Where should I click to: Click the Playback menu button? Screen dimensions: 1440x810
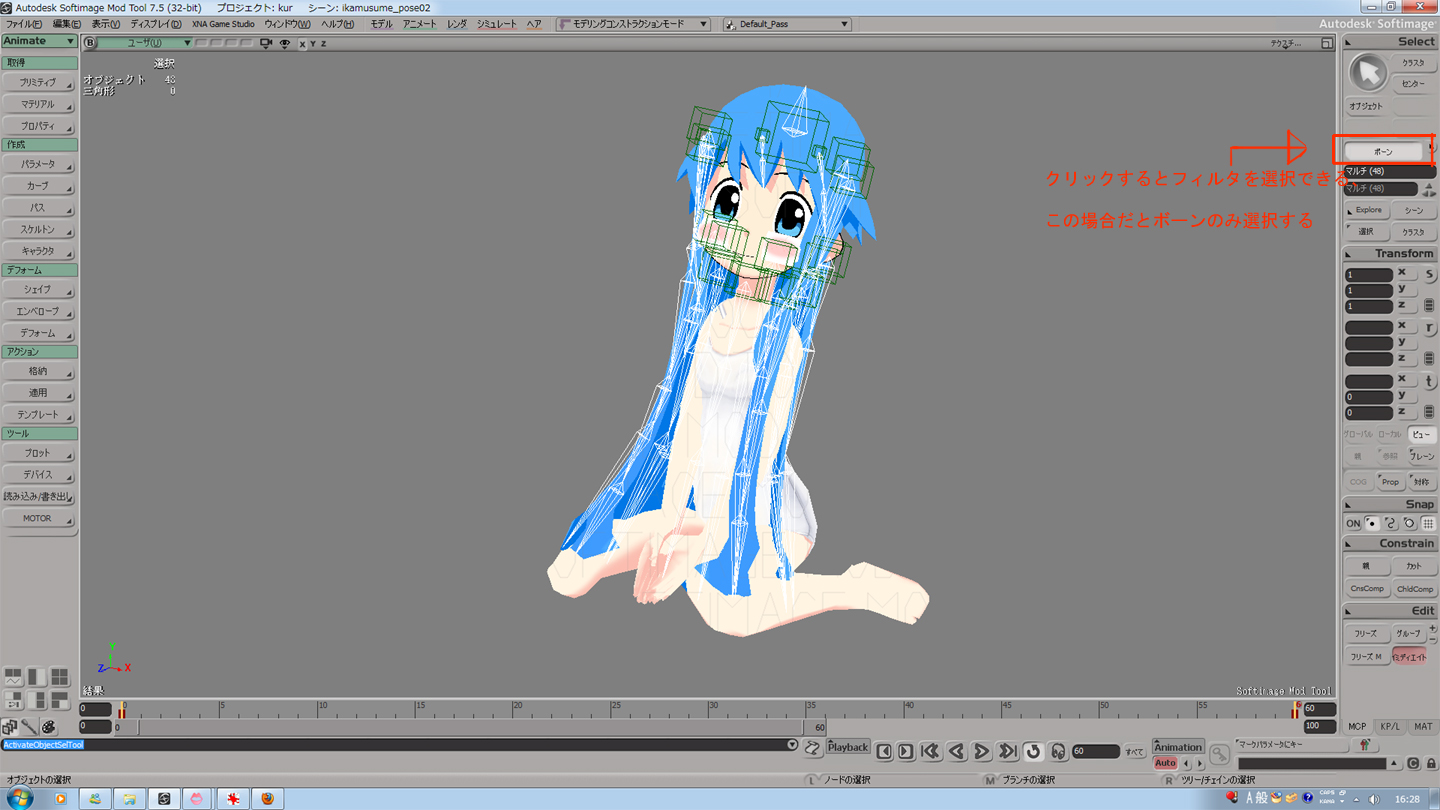tap(848, 747)
